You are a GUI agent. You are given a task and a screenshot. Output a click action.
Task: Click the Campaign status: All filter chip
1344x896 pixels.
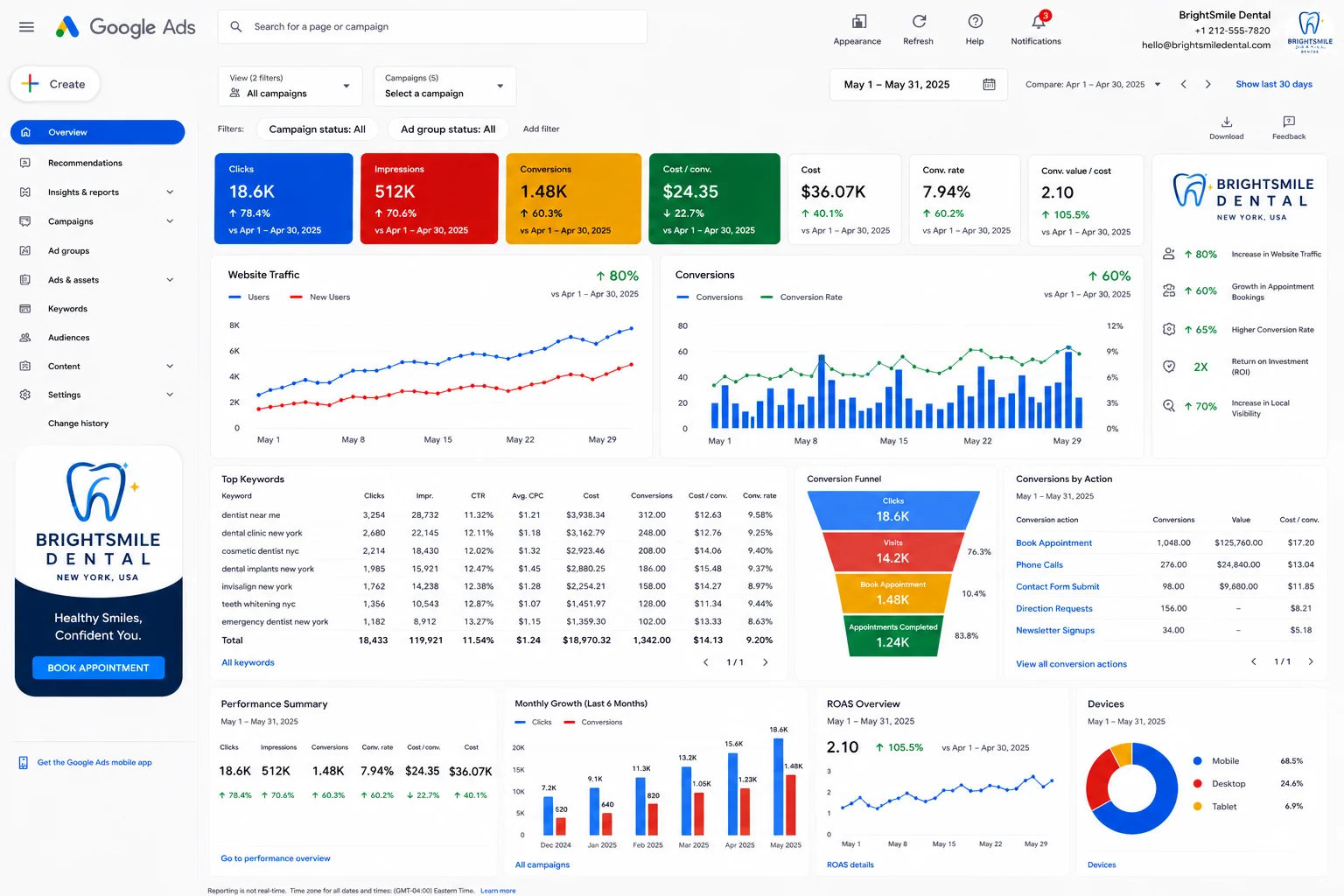(317, 129)
